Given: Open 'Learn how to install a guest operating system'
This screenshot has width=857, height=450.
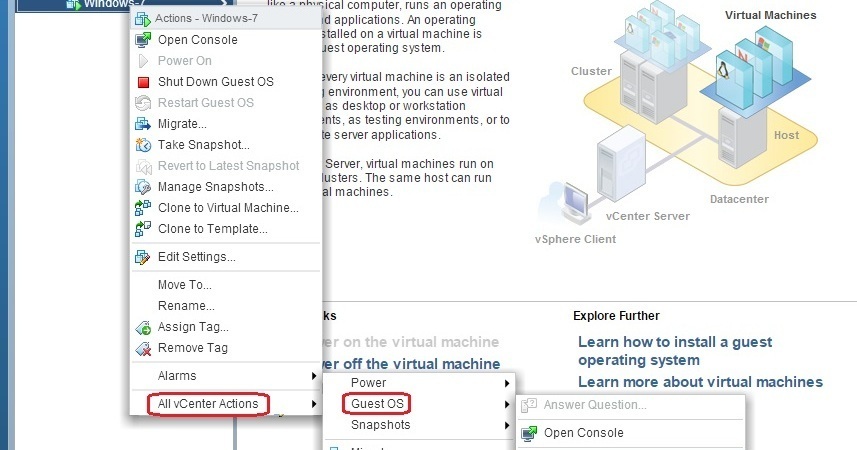Looking at the screenshot, I should click(675, 351).
